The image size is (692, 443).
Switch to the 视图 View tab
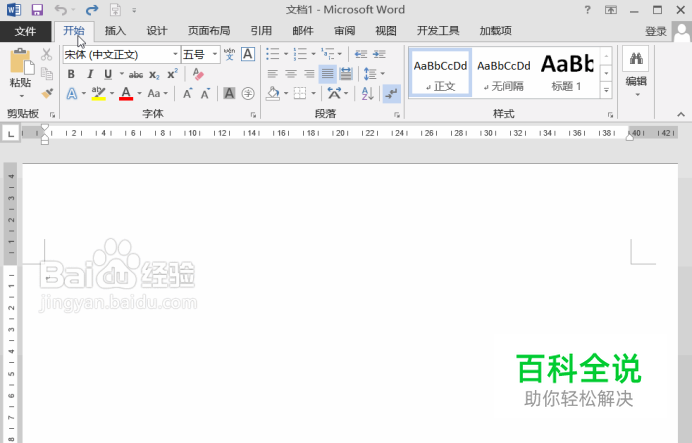coord(386,31)
